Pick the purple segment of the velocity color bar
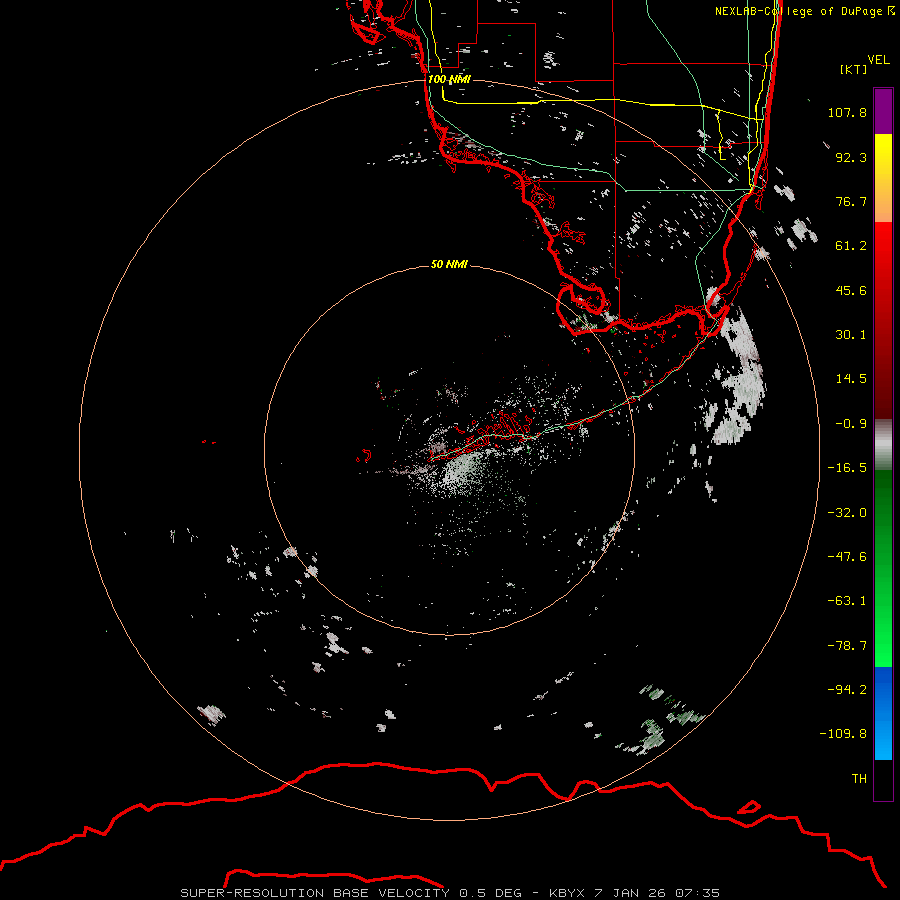Image resolution: width=900 pixels, height=900 pixels. (x=883, y=111)
